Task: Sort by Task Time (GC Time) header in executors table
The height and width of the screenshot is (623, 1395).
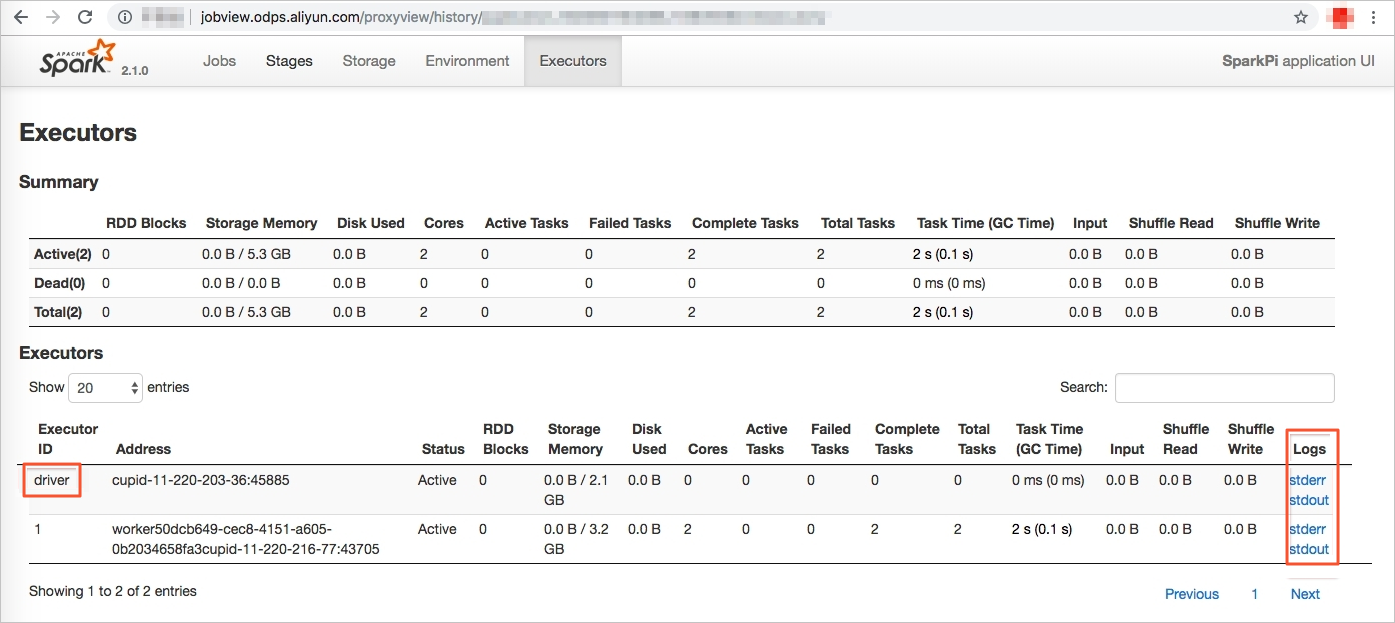Action: tap(1049, 439)
